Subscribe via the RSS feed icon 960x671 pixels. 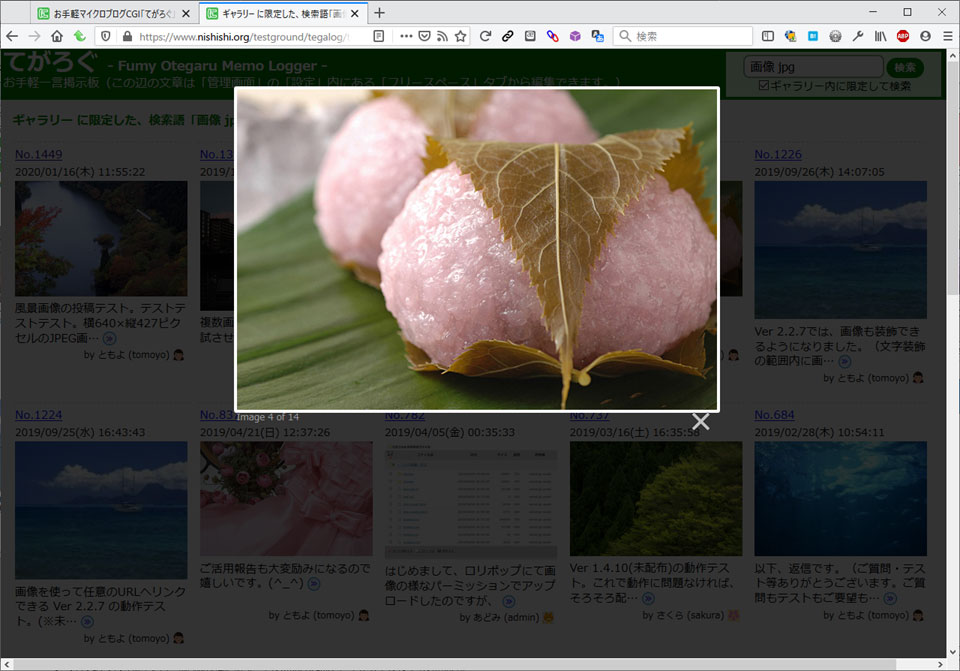[442, 36]
